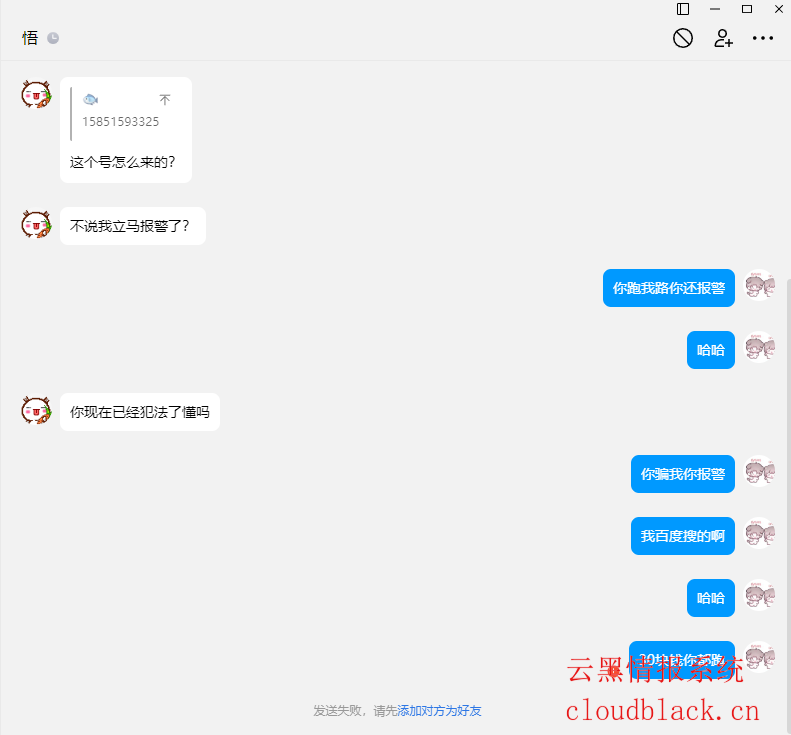Viewport: 791px width, 735px height.
Task: Click the arrow icon in the quoted message
Action: click(165, 100)
